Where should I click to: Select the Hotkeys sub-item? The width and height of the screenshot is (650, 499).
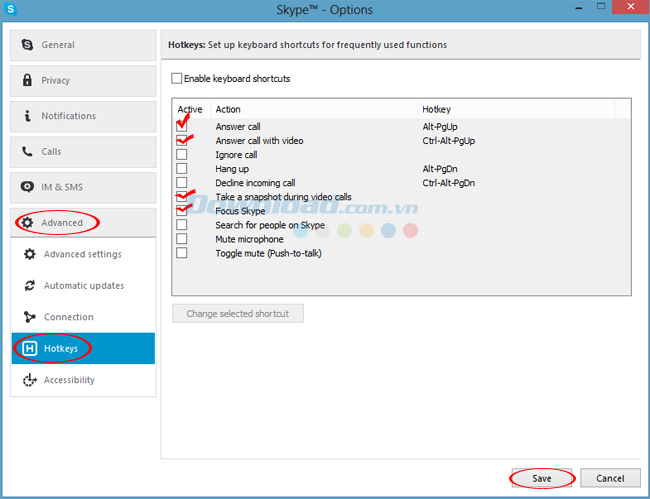pos(83,348)
